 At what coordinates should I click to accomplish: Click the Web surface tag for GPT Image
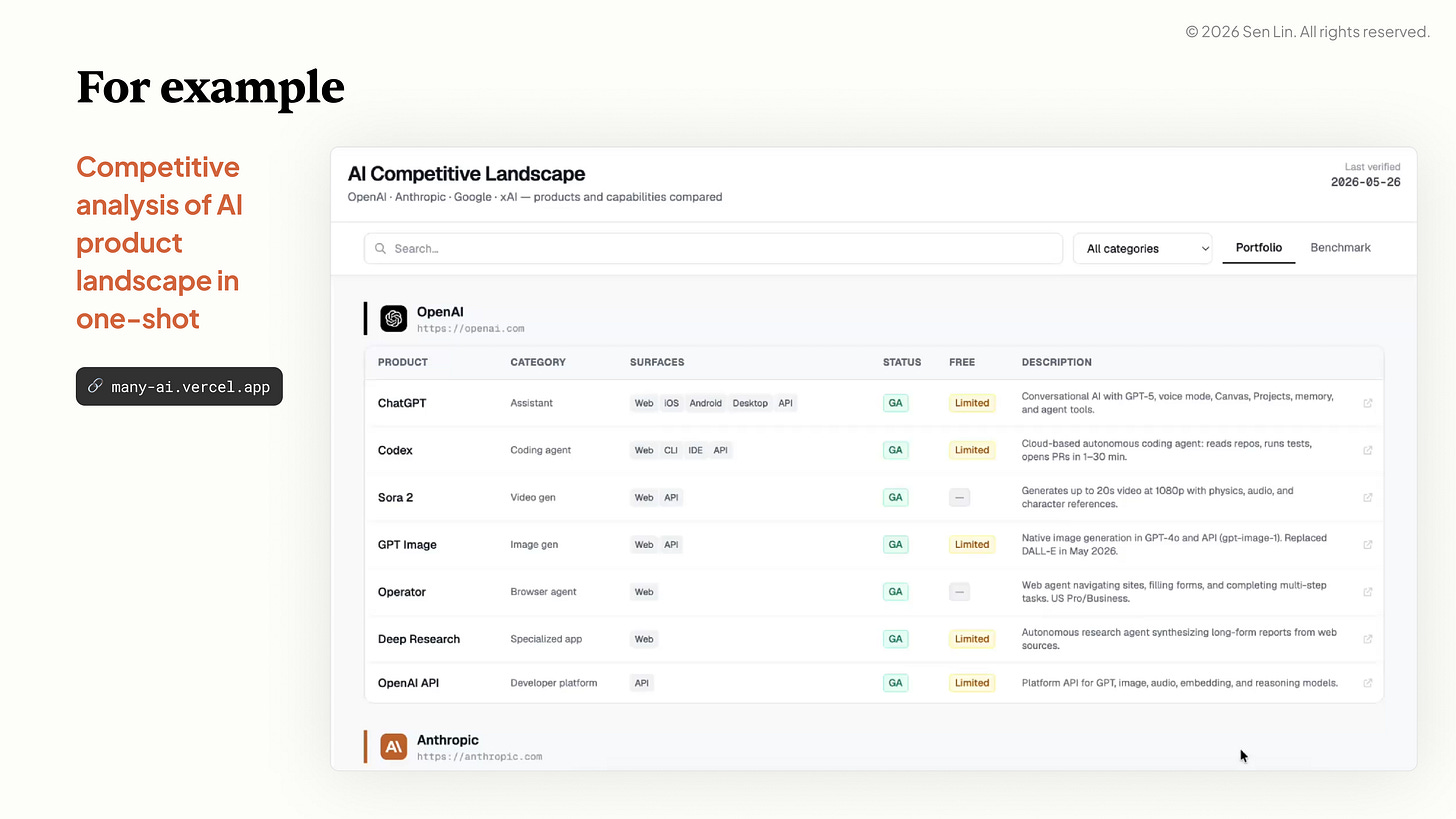click(644, 545)
